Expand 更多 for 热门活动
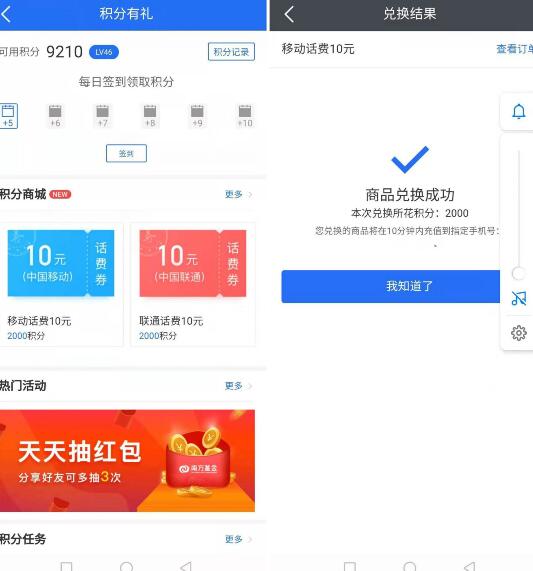This screenshot has height=571, width=533. (238, 386)
